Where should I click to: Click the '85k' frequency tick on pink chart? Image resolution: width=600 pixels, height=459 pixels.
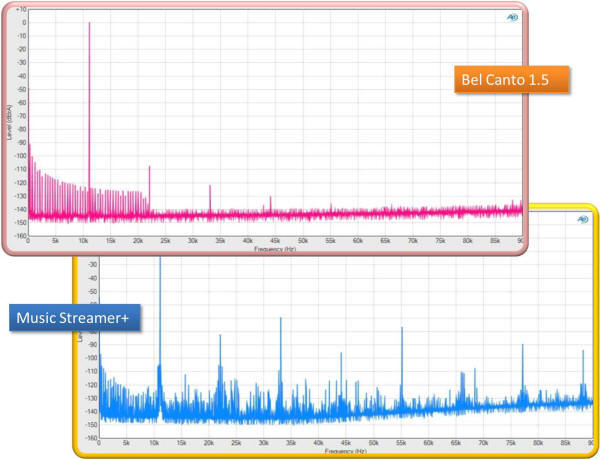click(x=495, y=241)
